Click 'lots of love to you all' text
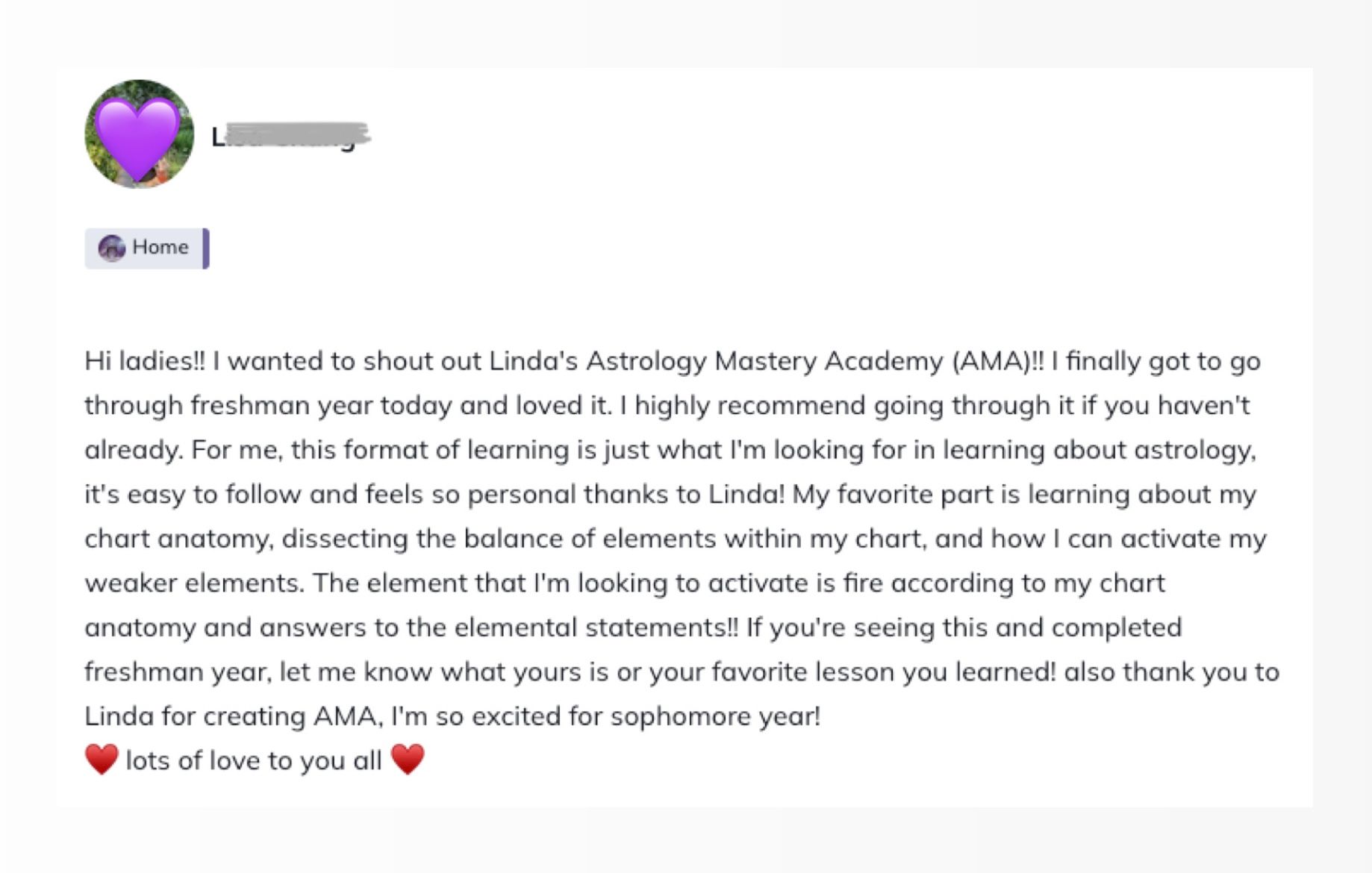1372x873 pixels. coord(254,760)
